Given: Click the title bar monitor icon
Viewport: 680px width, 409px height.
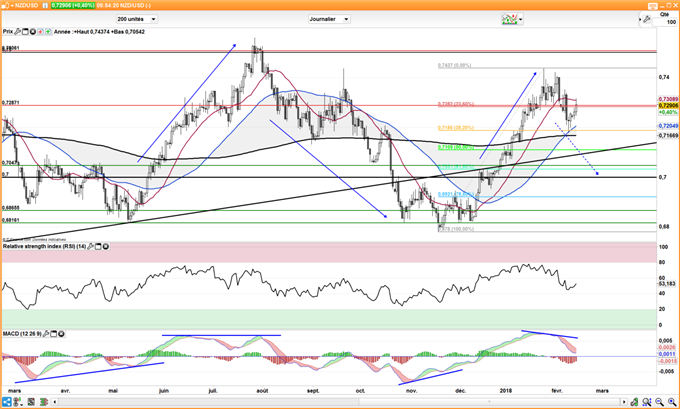Looking at the screenshot, I should click(x=652, y=6).
